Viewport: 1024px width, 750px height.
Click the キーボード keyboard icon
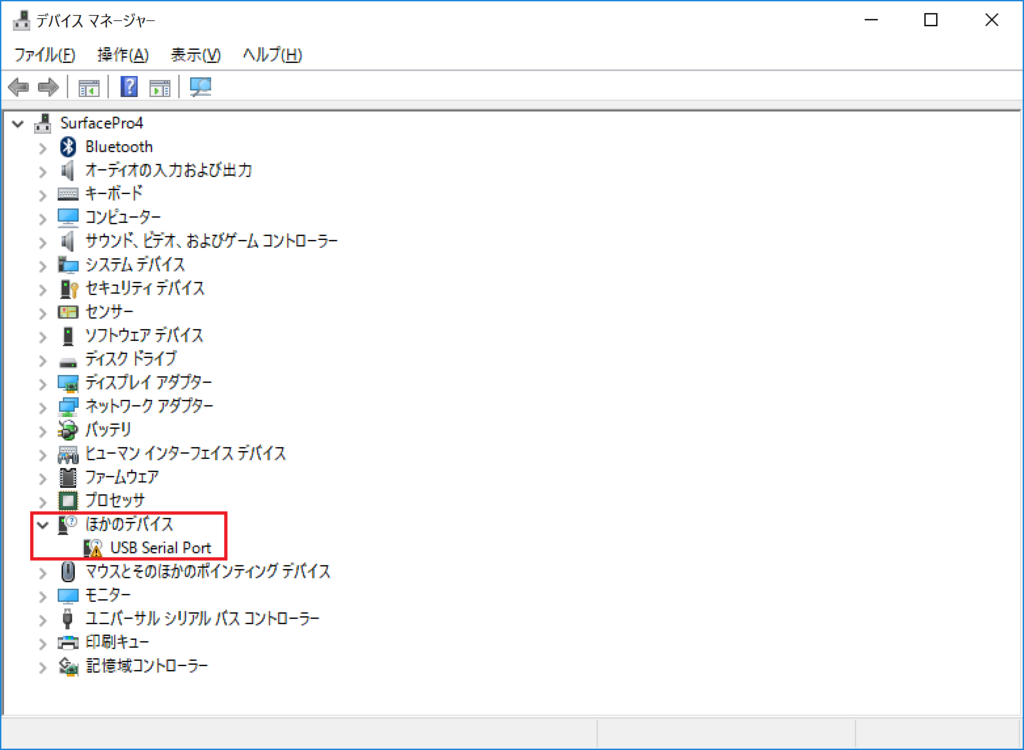click(68, 194)
